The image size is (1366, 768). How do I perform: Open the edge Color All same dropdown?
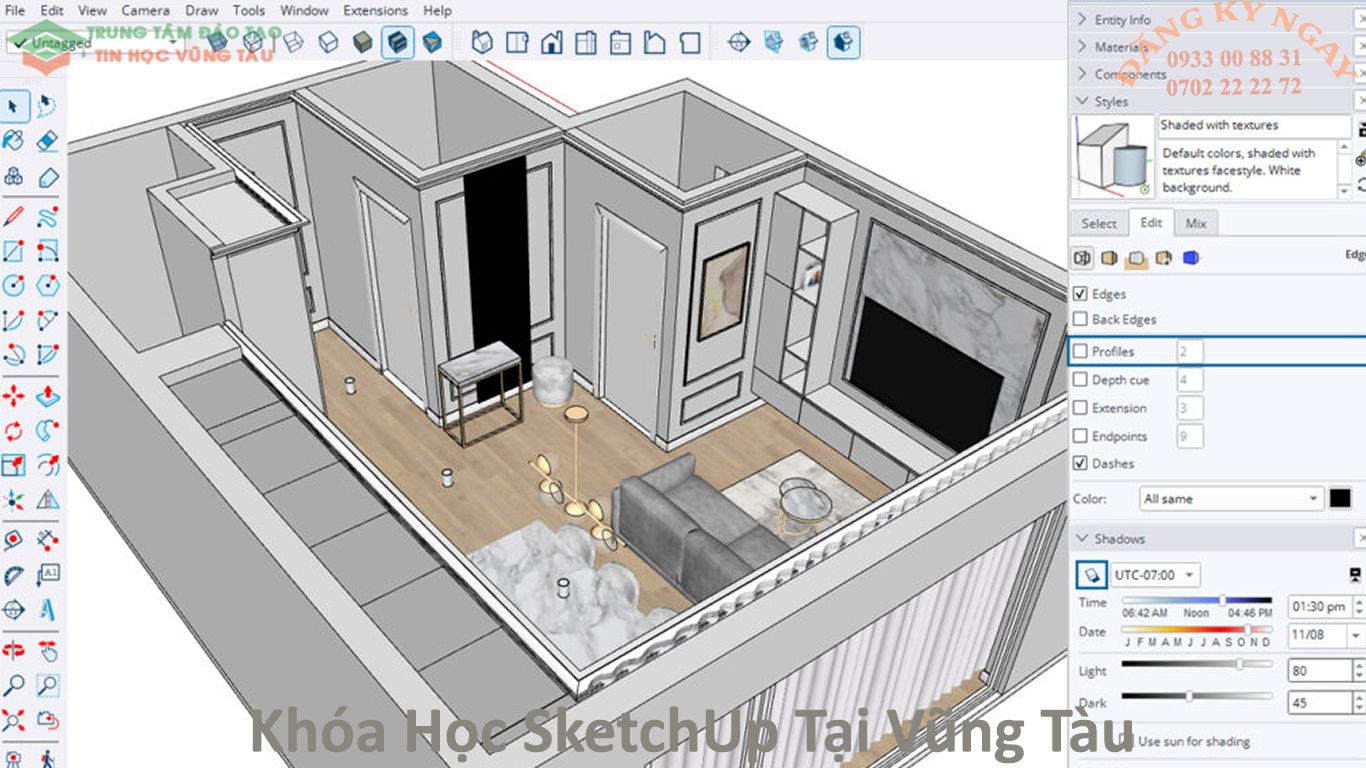point(1231,498)
